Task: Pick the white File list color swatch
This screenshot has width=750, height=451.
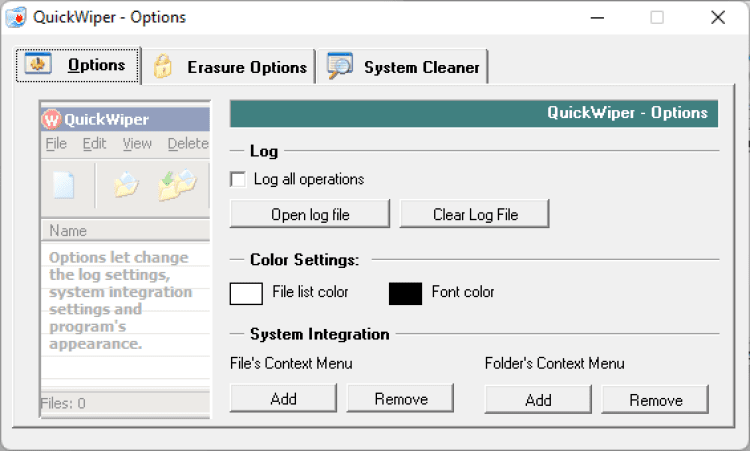Action: pos(246,293)
